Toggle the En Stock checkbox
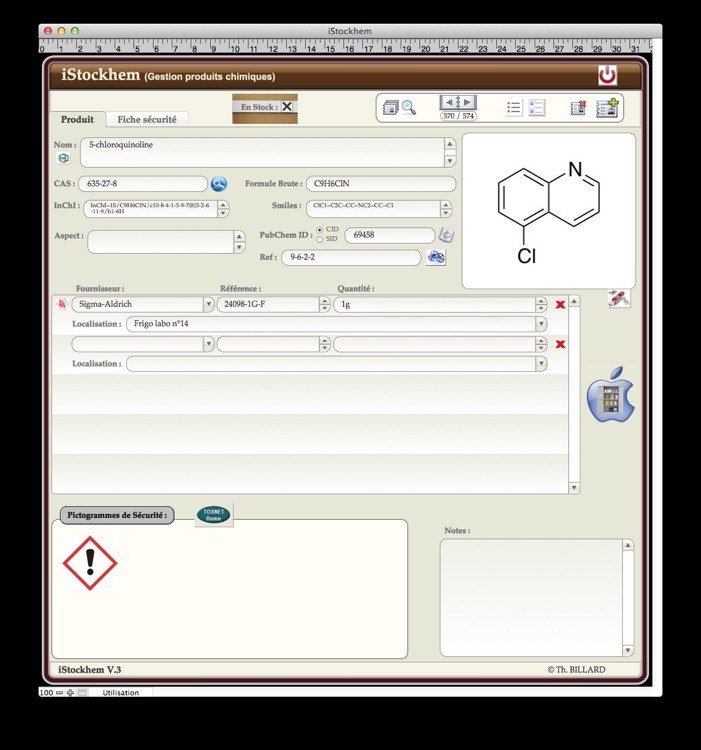This screenshot has width=701, height=750. [x=287, y=107]
